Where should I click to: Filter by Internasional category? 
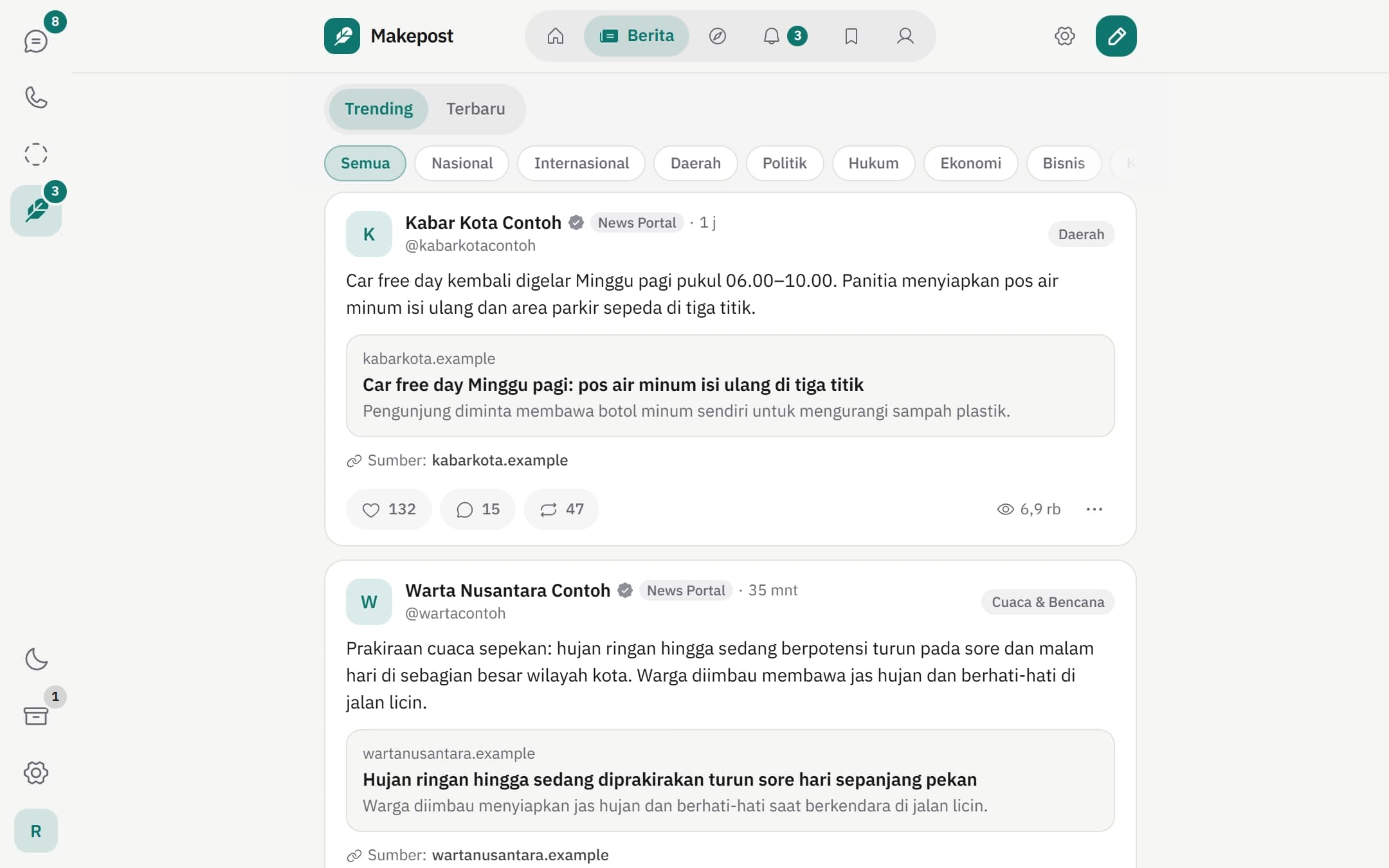click(581, 163)
